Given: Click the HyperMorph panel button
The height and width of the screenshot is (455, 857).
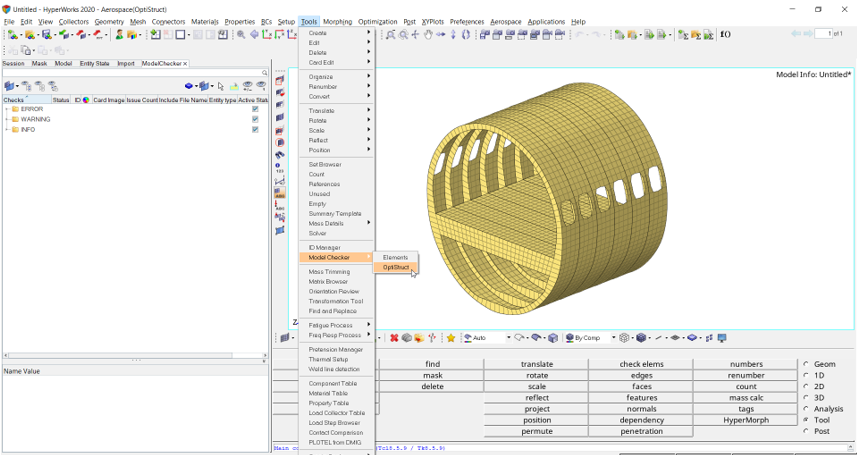Looking at the screenshot, I should coord(746,420).
